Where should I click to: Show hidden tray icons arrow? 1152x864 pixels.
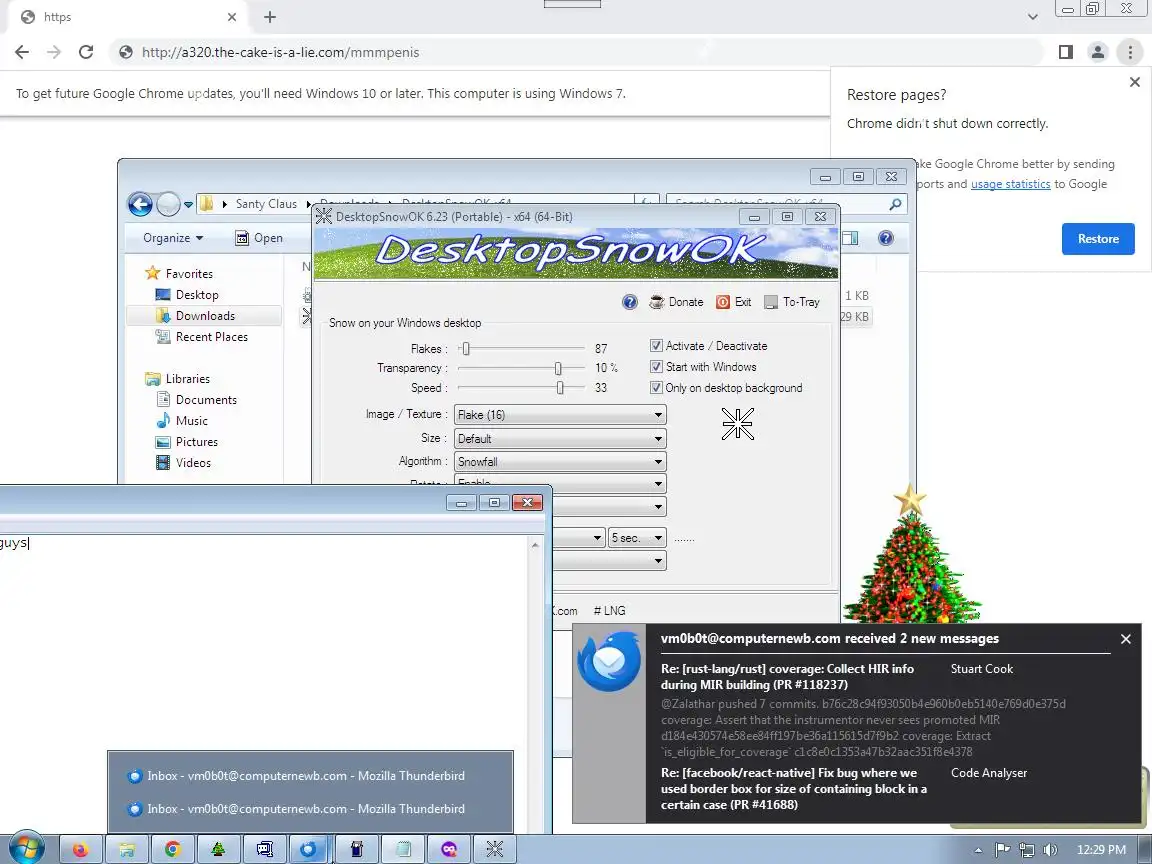pos(978,850)
